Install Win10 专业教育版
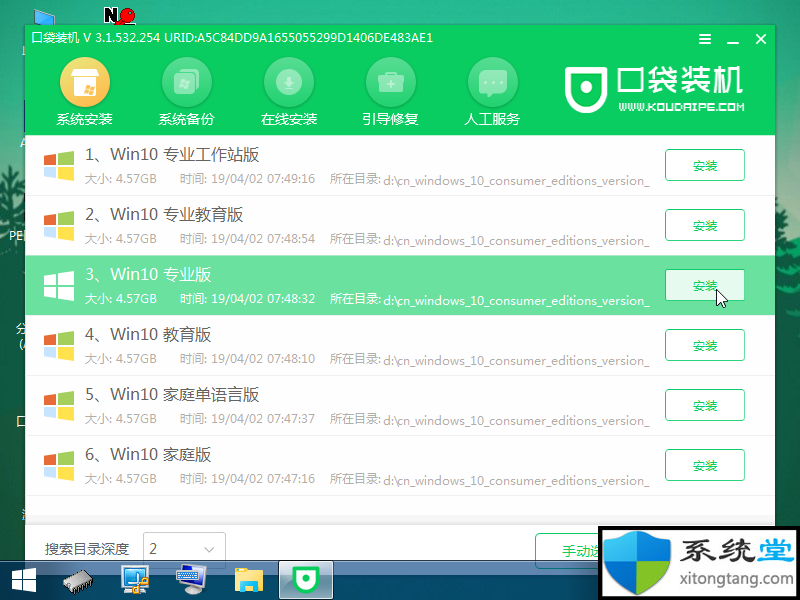 [x=705, y=225]
